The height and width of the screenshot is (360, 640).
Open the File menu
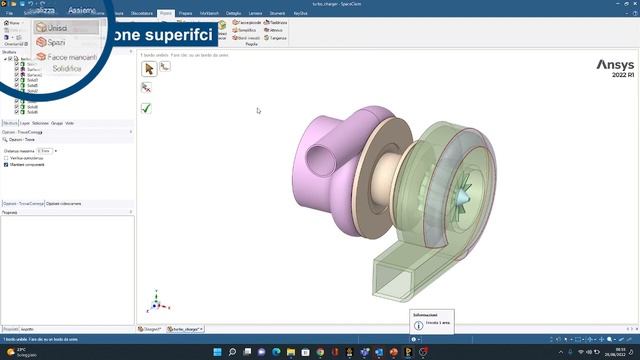pos(9,13)
